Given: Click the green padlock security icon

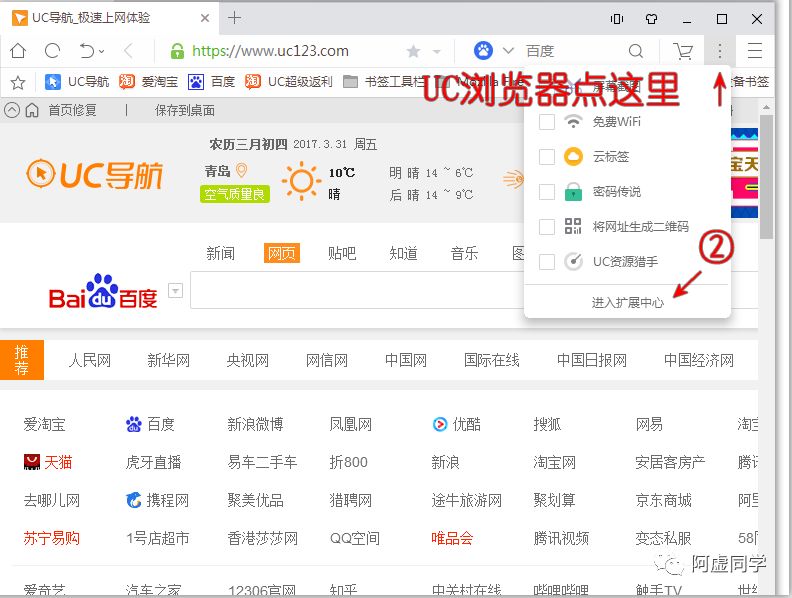Looking at the screenshot, I should [177, 51].
